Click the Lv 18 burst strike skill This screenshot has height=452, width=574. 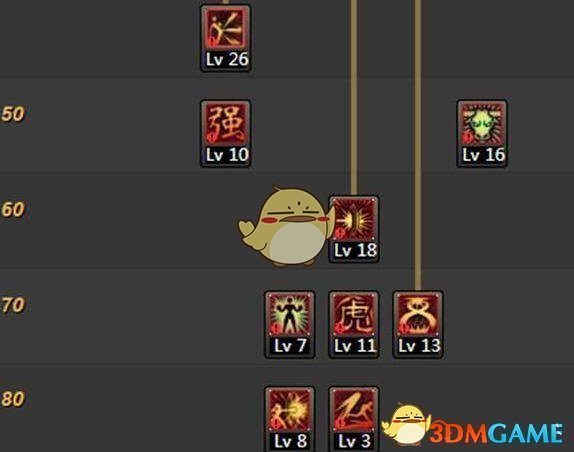[354, 229]
